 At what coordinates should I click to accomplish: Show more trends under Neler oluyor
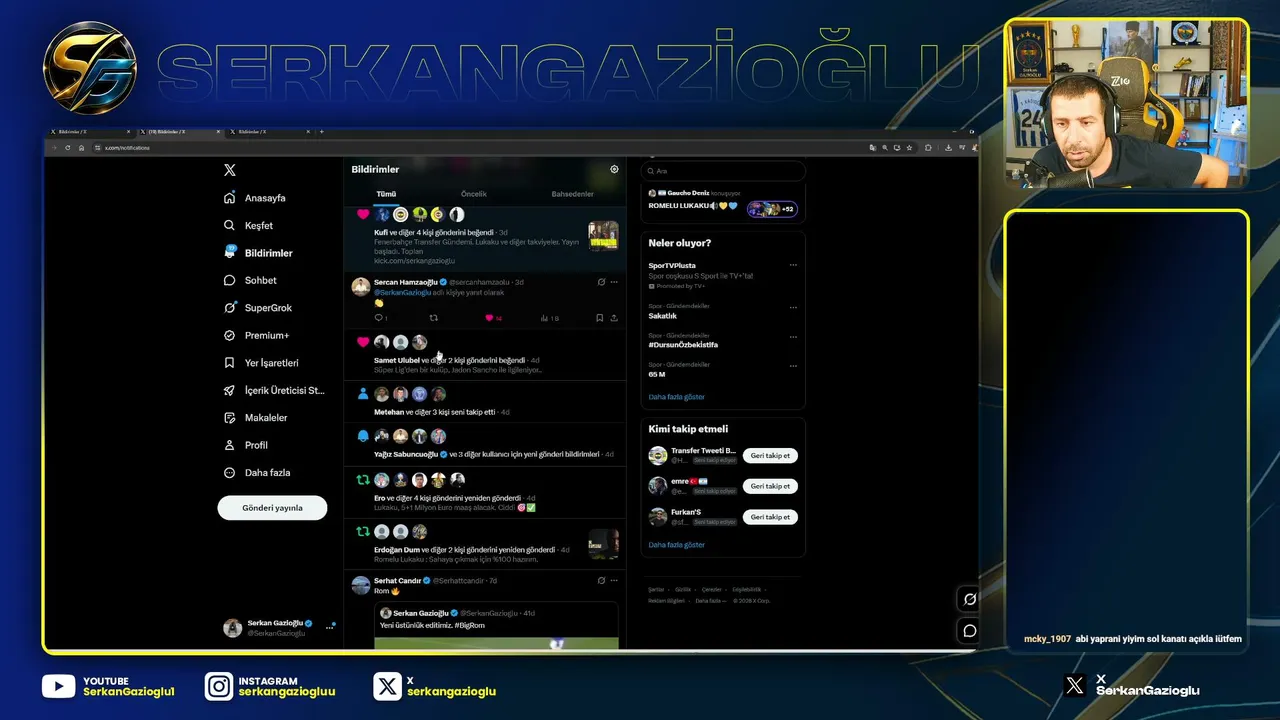pyautogui.click(x=677, y=397)
